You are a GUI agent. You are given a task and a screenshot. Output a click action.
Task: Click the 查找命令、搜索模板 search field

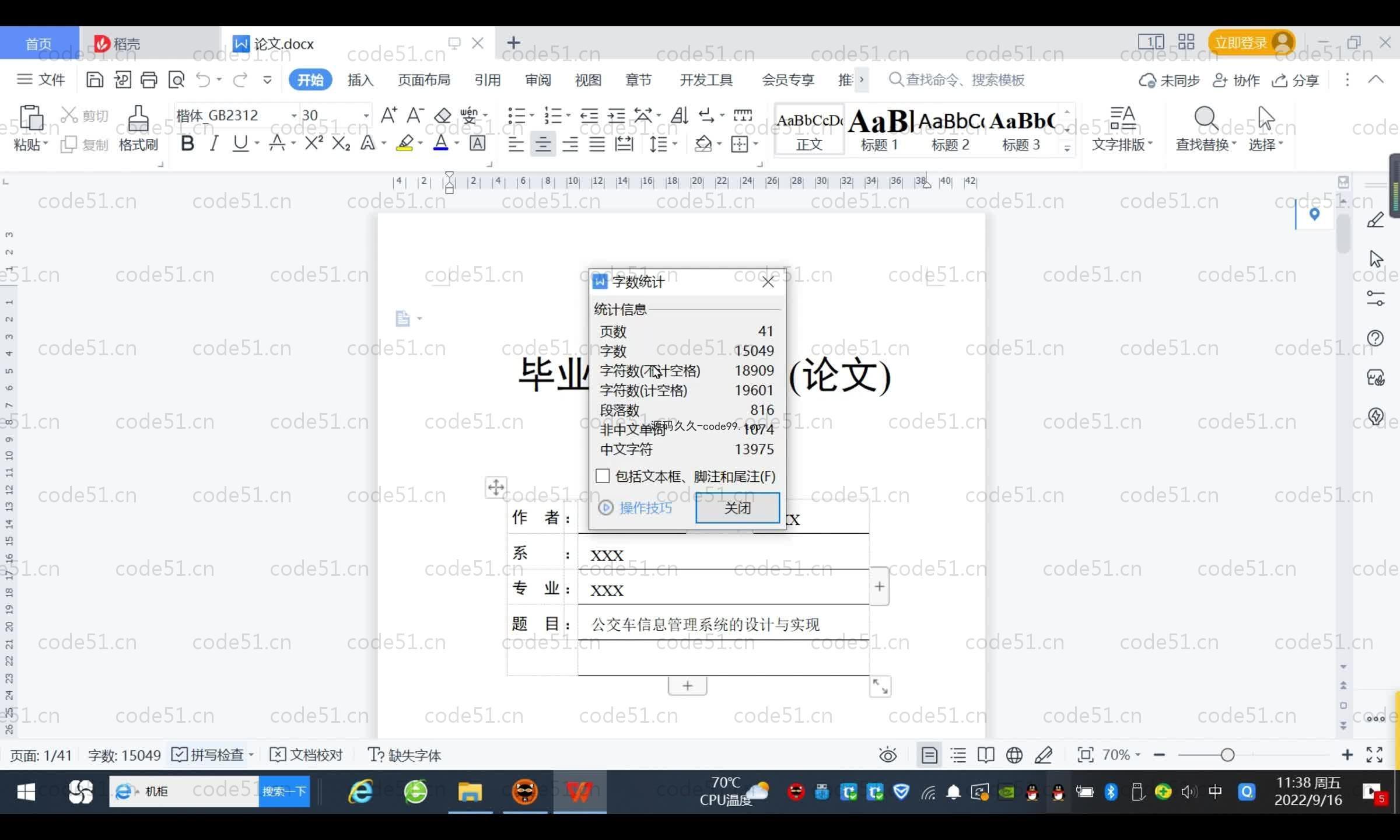957,79
